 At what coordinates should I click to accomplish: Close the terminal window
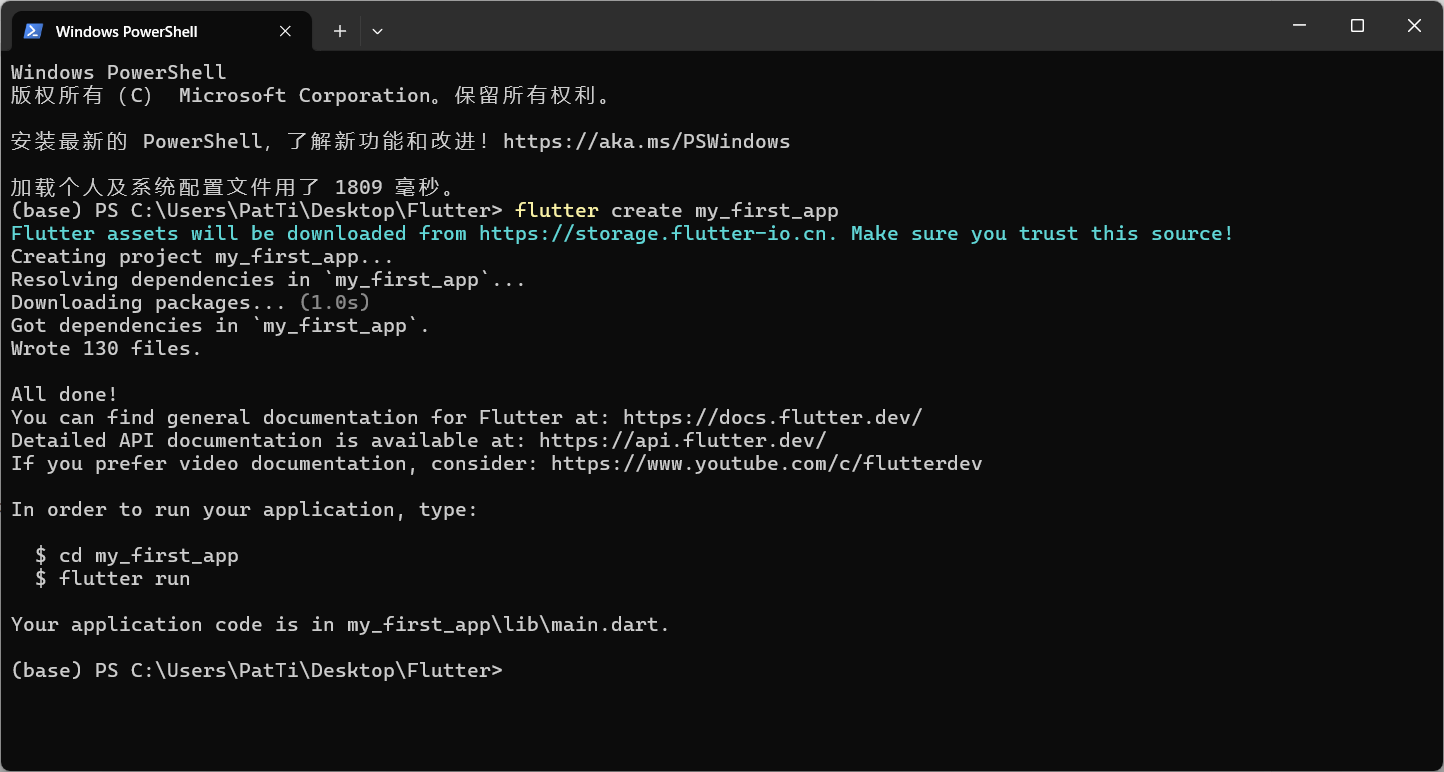point(1414,26)
